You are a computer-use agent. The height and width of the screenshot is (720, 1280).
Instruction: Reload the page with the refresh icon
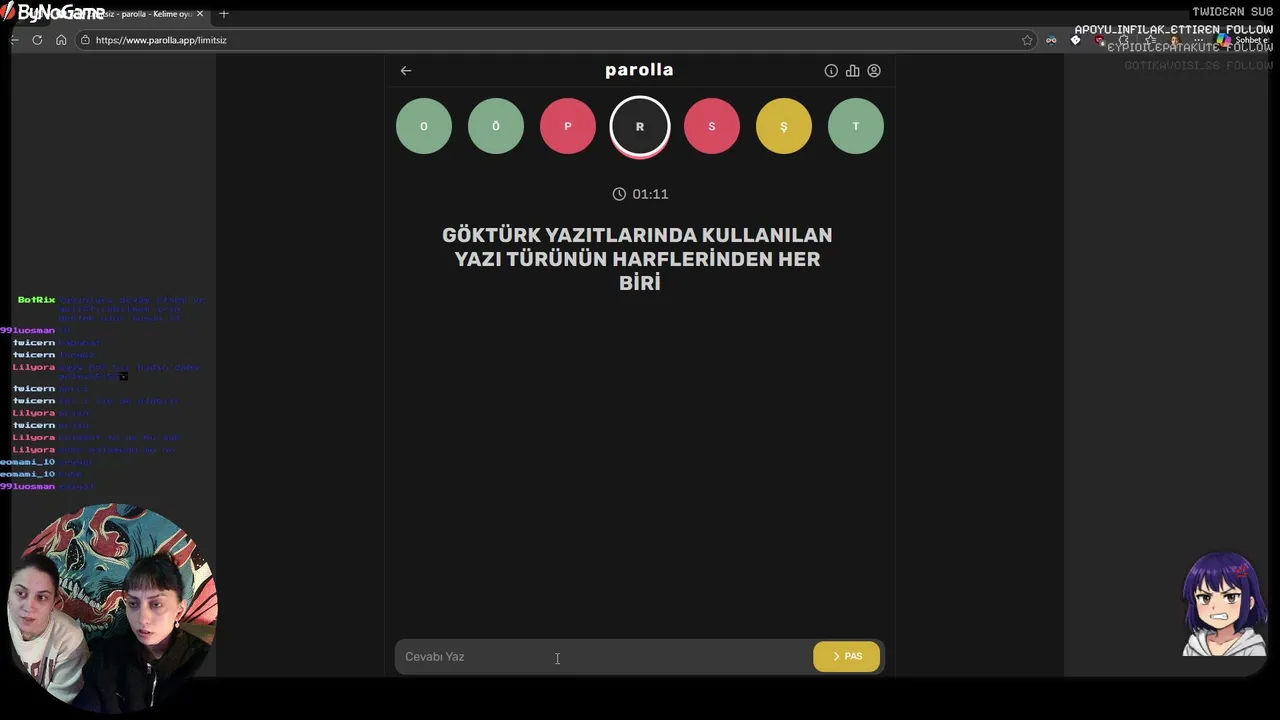[37, 40]
